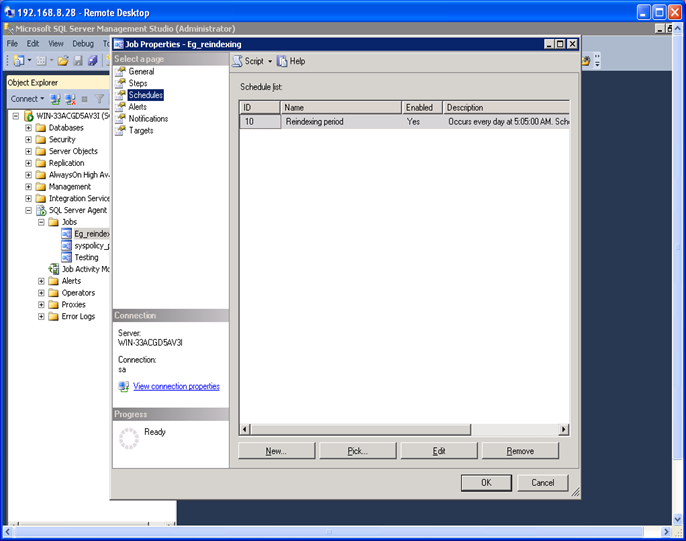
Task: Click the Save floppy disk toolbar icon
Action: [x=78, y=61]
